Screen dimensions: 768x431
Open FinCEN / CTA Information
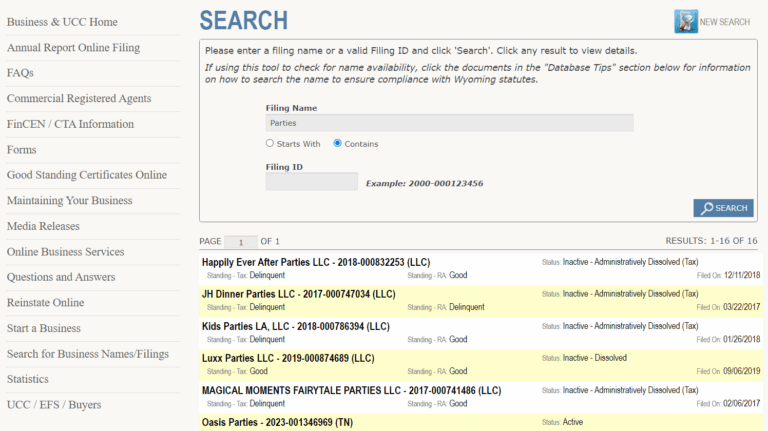(x=70, y=124)
